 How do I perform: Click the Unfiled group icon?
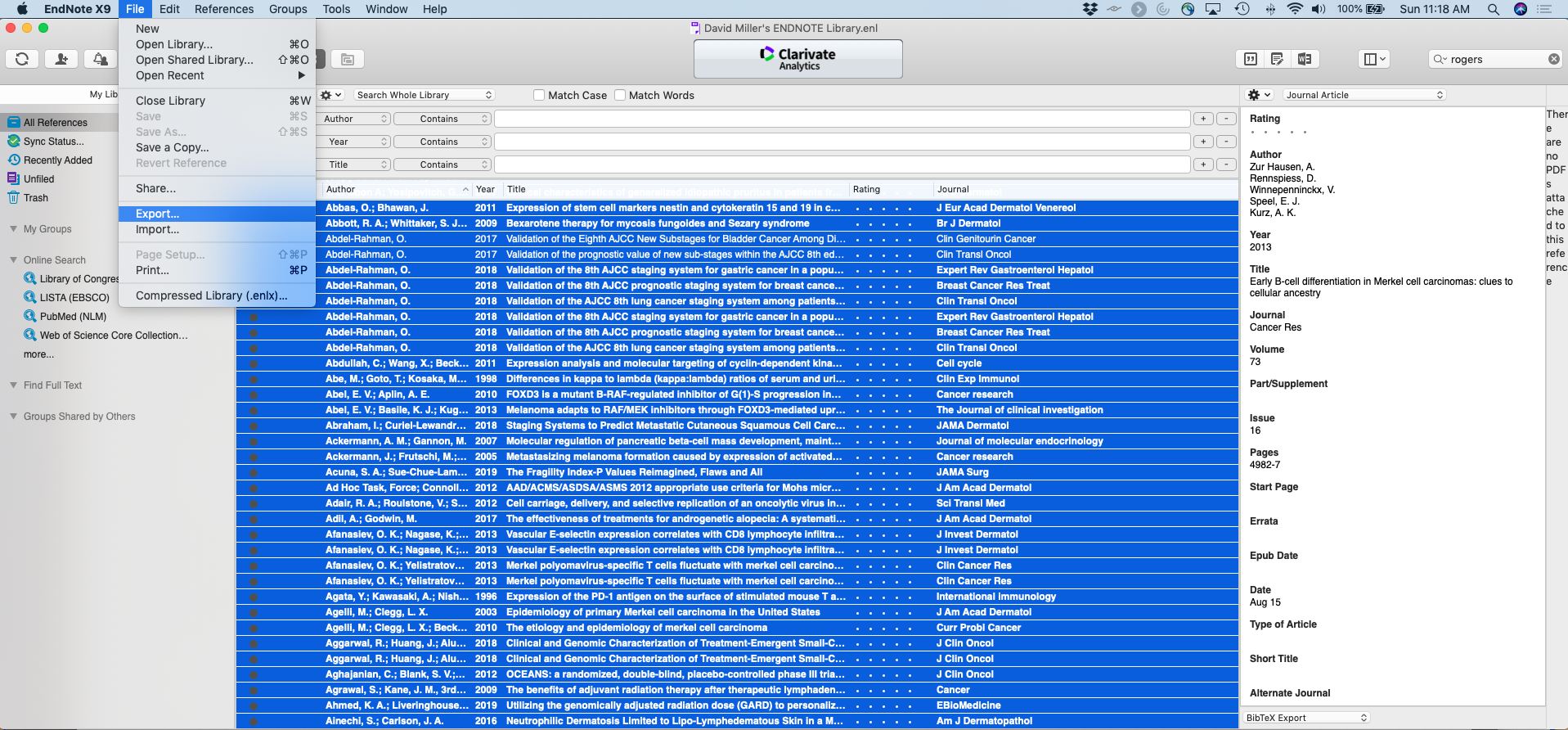[x=13, y=178]
